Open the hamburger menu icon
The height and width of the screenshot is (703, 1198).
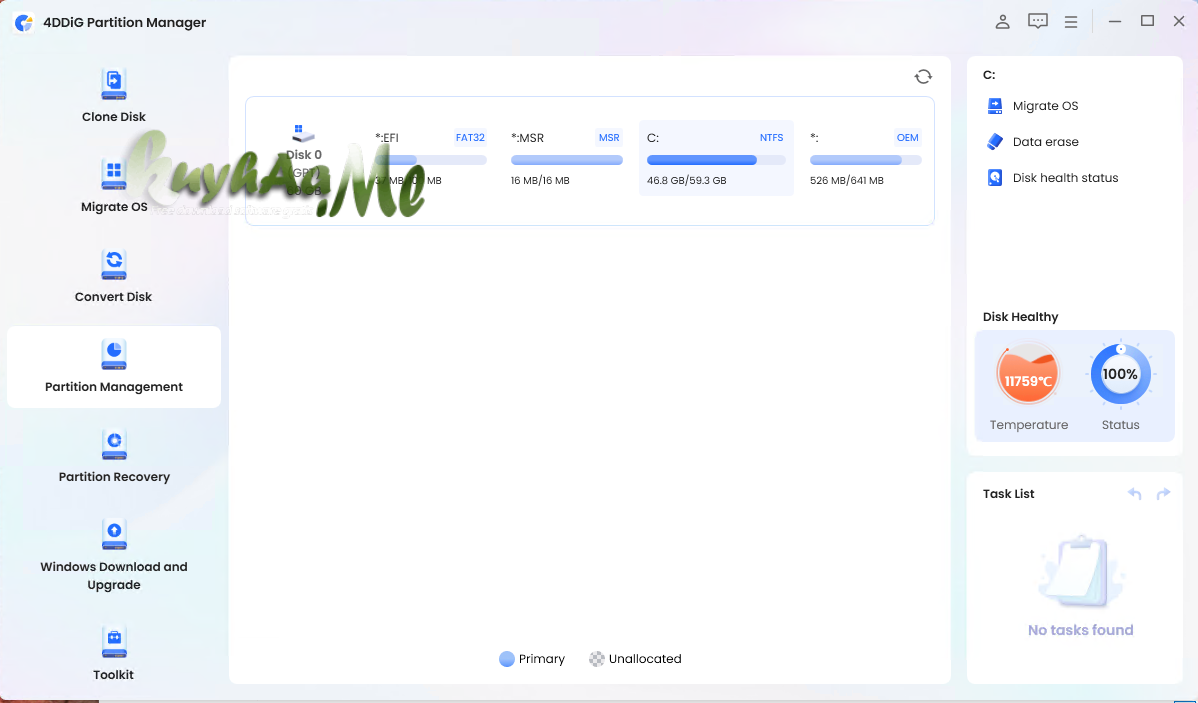tap(1071, 22)
